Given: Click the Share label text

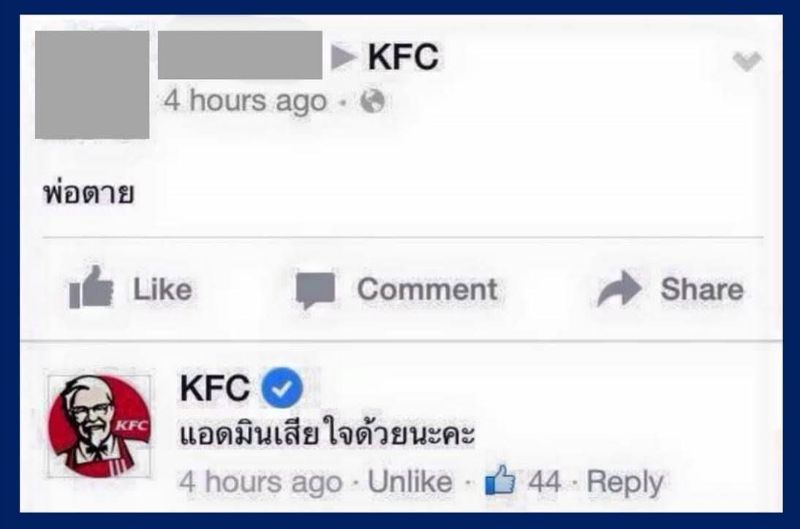Looking at the screenshot, I should coord(702,289).
